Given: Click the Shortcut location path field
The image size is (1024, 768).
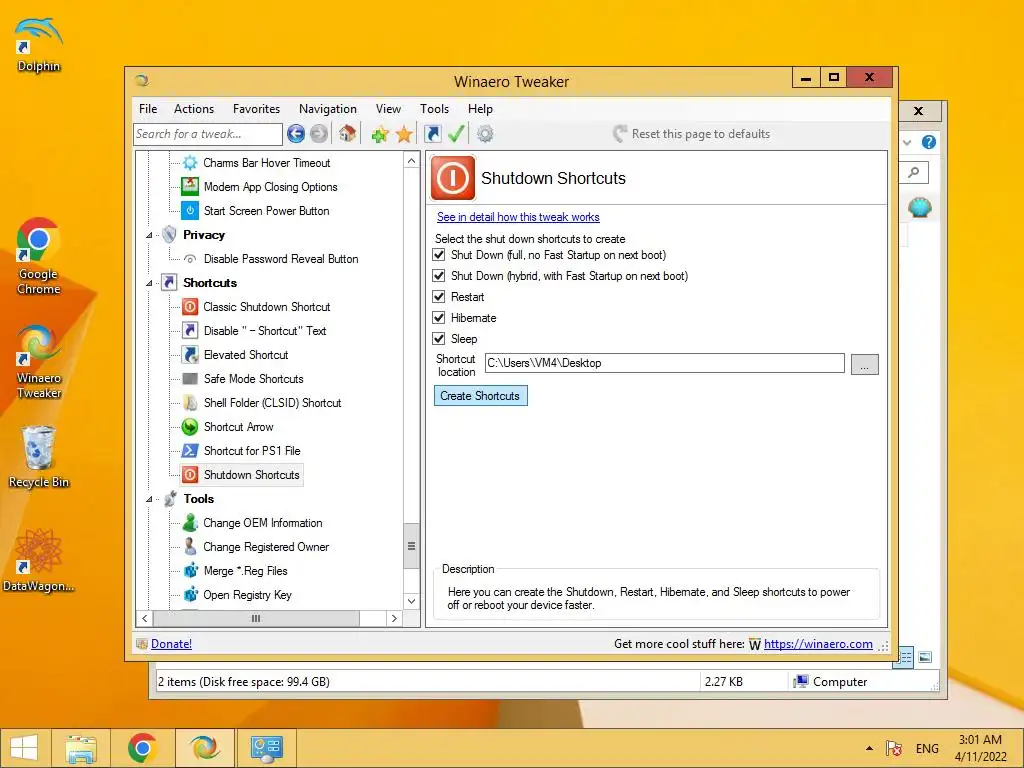Looking at the screenshot, I should [x=664, y=363].
